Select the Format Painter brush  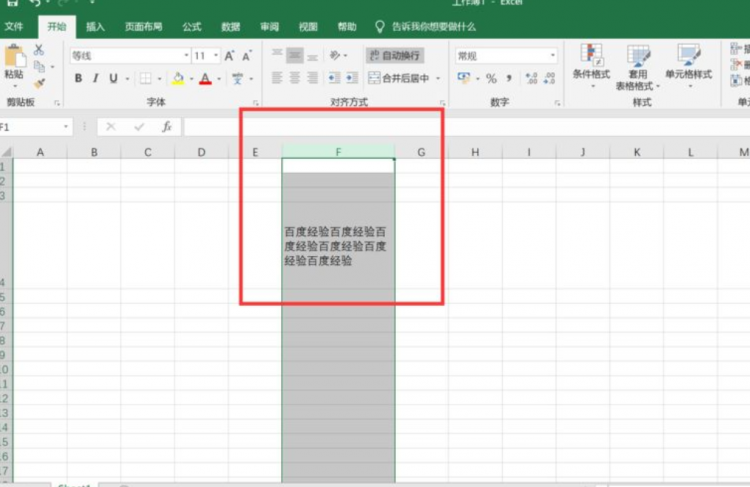(x=39, y=83)
